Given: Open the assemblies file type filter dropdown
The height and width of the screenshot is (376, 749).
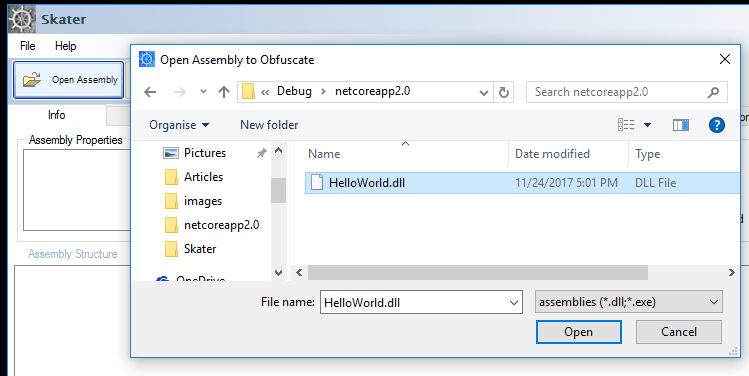Looking at the screenshot, I should click(629, 302).
